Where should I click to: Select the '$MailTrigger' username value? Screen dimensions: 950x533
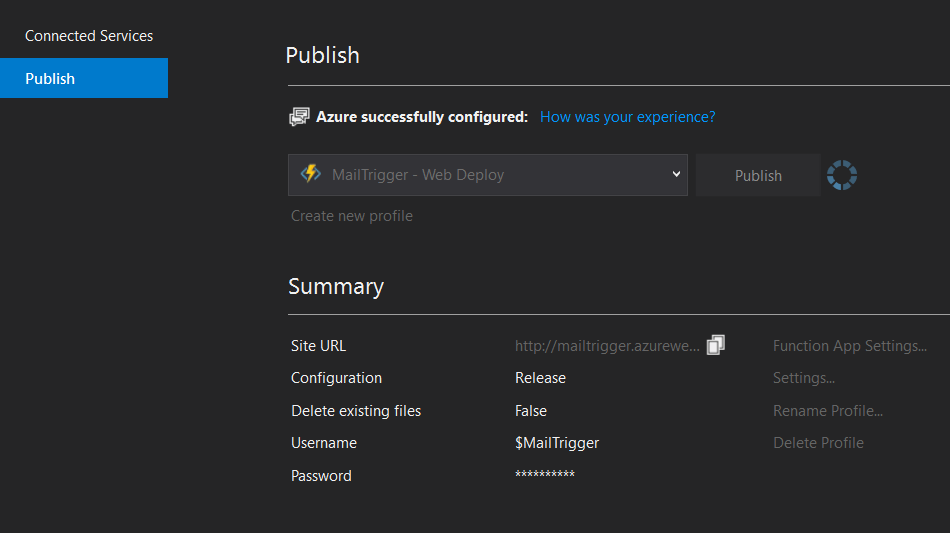click(557, 443)
